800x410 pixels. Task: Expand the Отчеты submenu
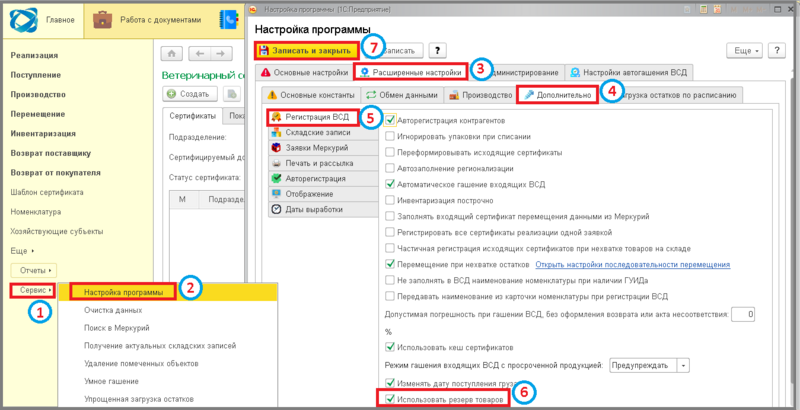[34, 270]
